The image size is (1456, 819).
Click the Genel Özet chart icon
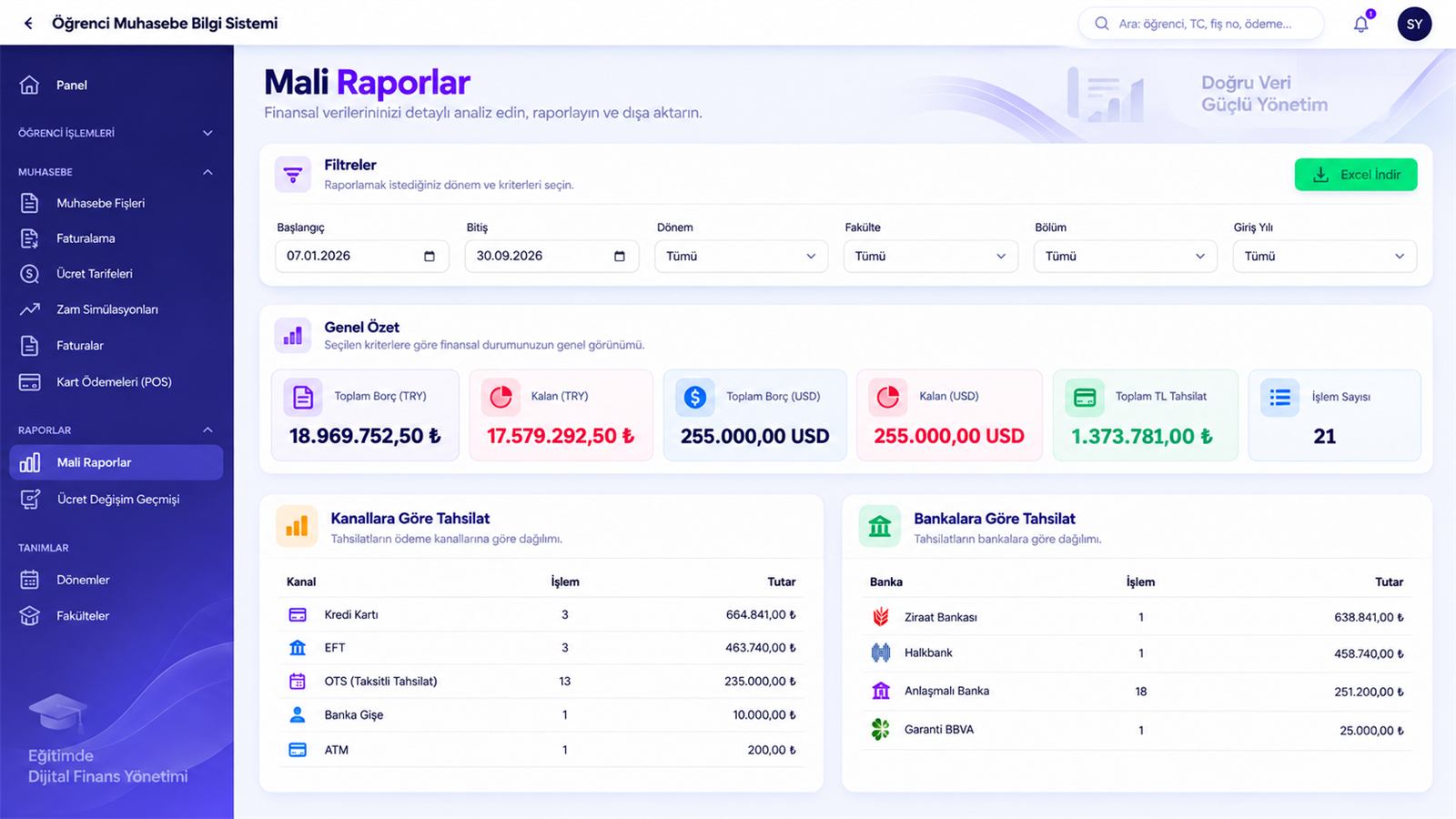pos(293,336)
